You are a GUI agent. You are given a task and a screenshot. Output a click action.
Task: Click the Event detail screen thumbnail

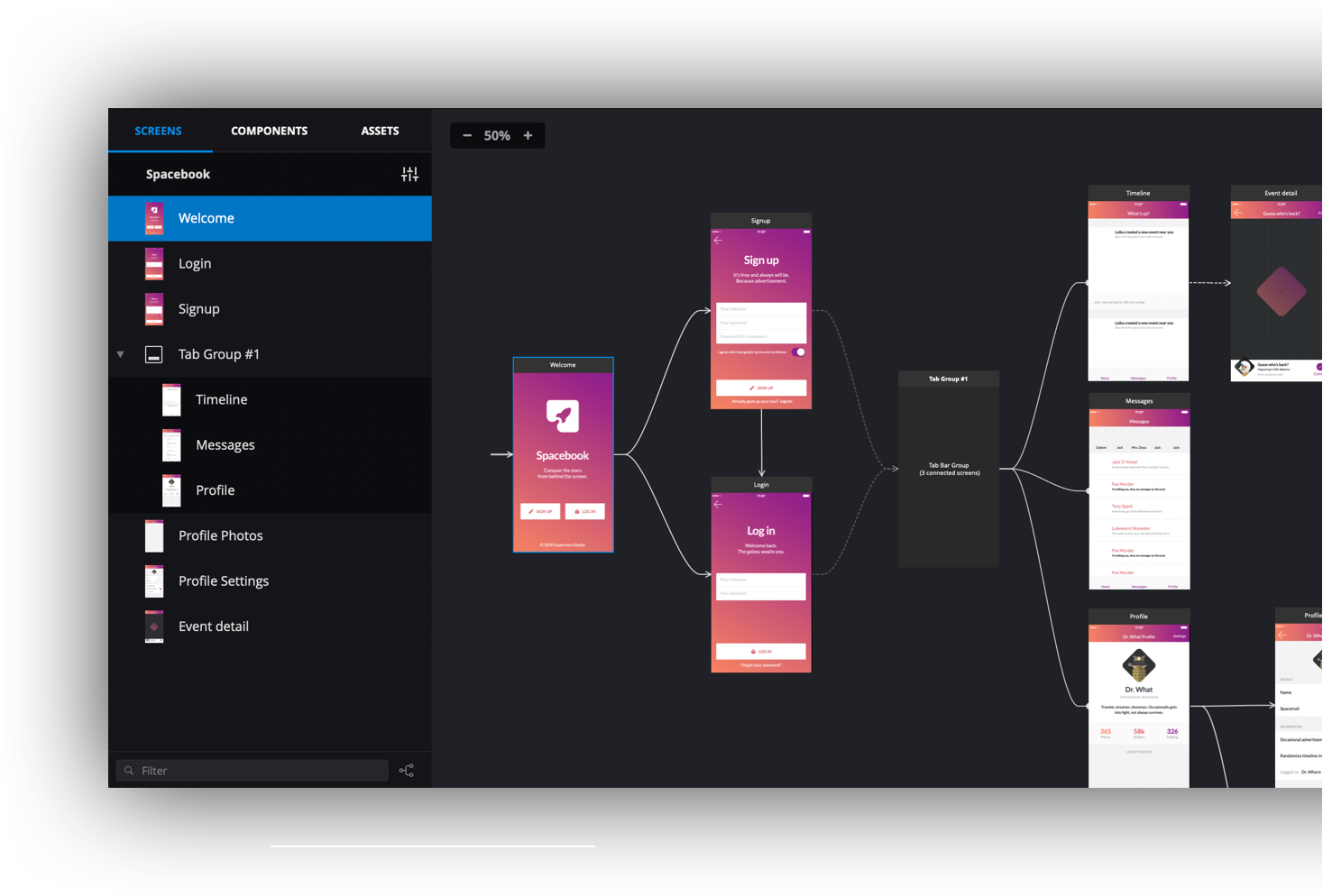click(x=153, y=626)
